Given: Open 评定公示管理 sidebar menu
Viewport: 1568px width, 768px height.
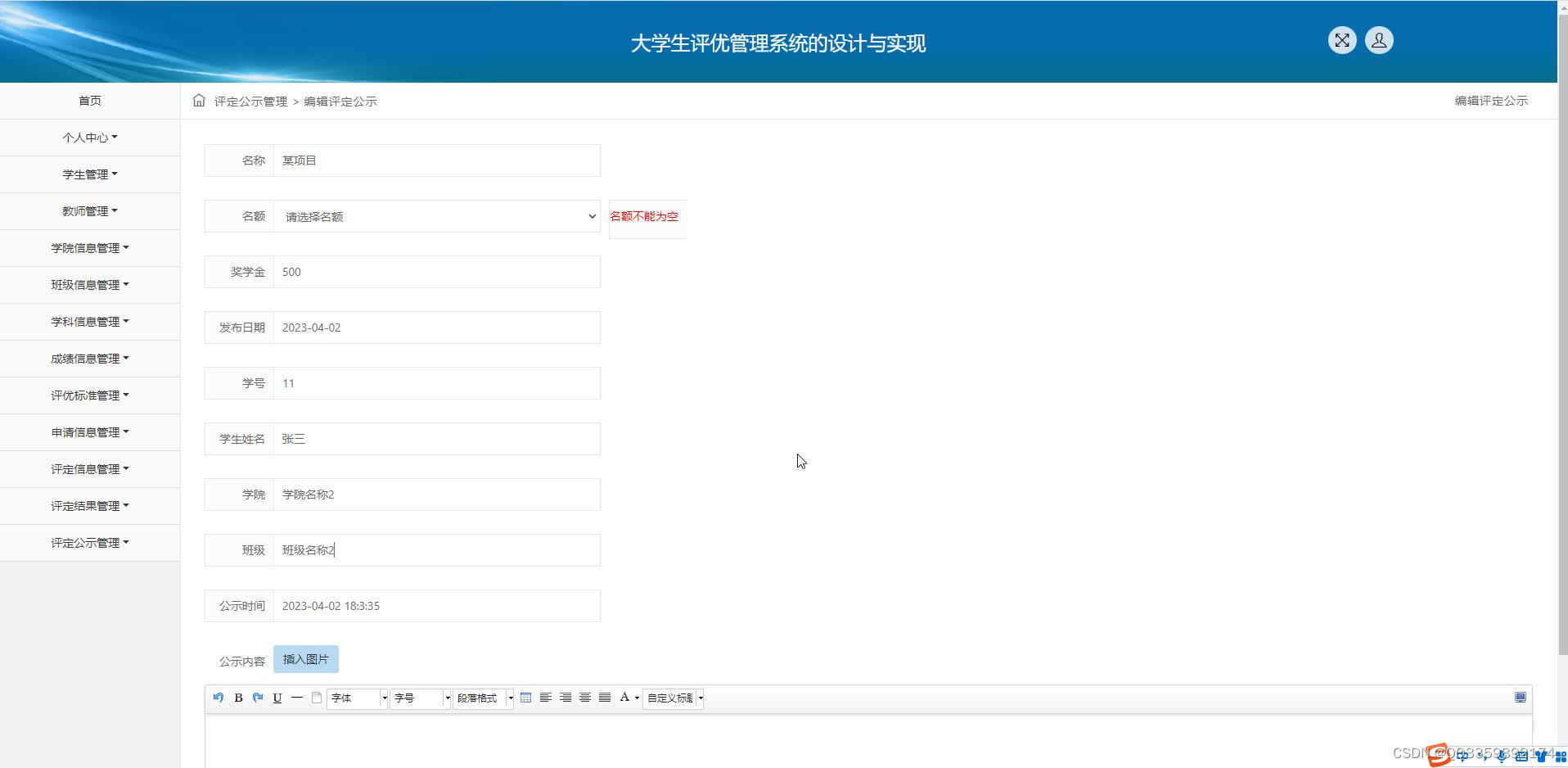Looking at the screenshot, I should pos(90,543).
